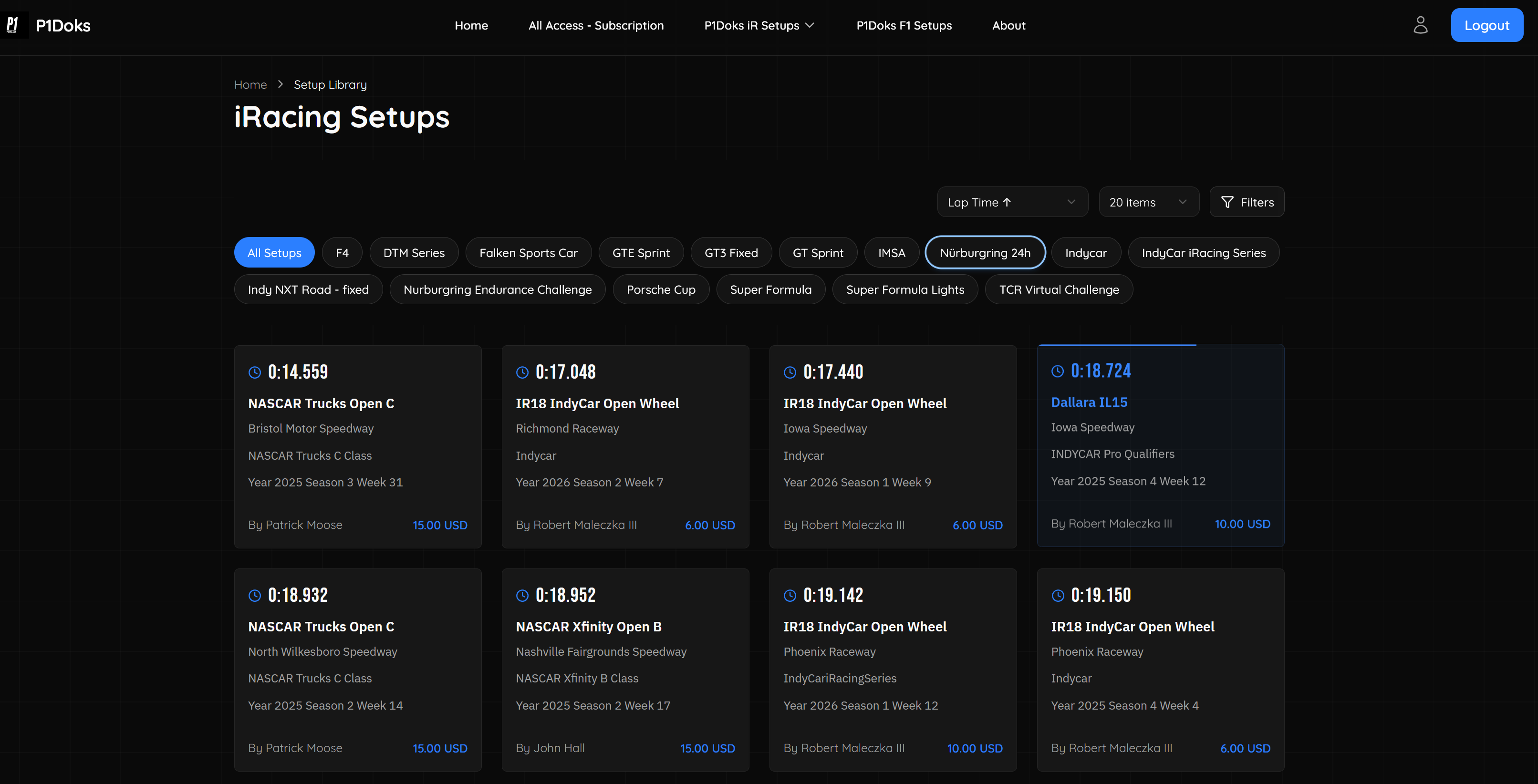Select the Super Formula Lights chip
This screenshot has width=1538, height=784.
pyautogui.click(x=905, y=289)
